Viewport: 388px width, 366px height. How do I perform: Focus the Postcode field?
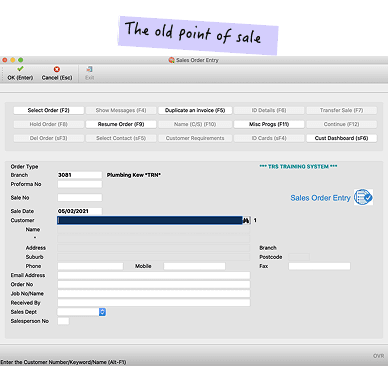tap(299, 257)
